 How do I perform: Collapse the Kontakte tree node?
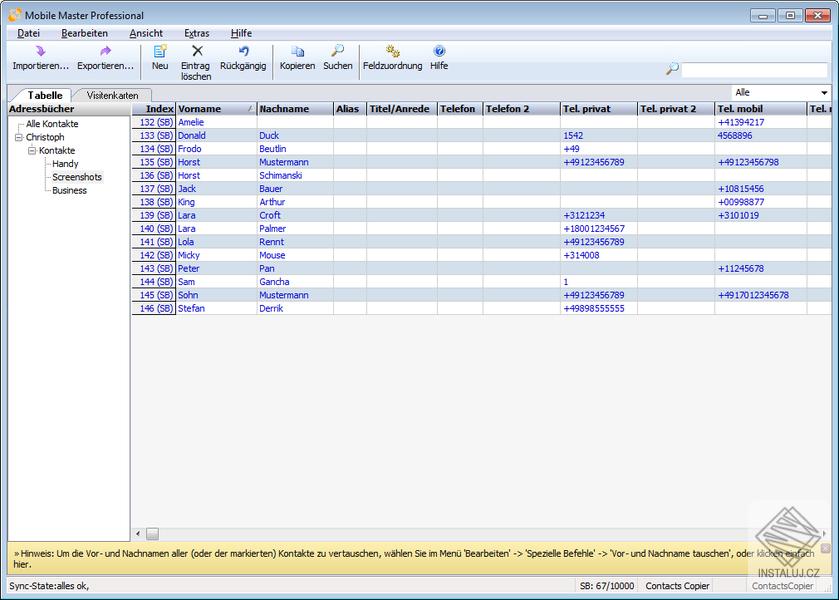tap(31, 151)
